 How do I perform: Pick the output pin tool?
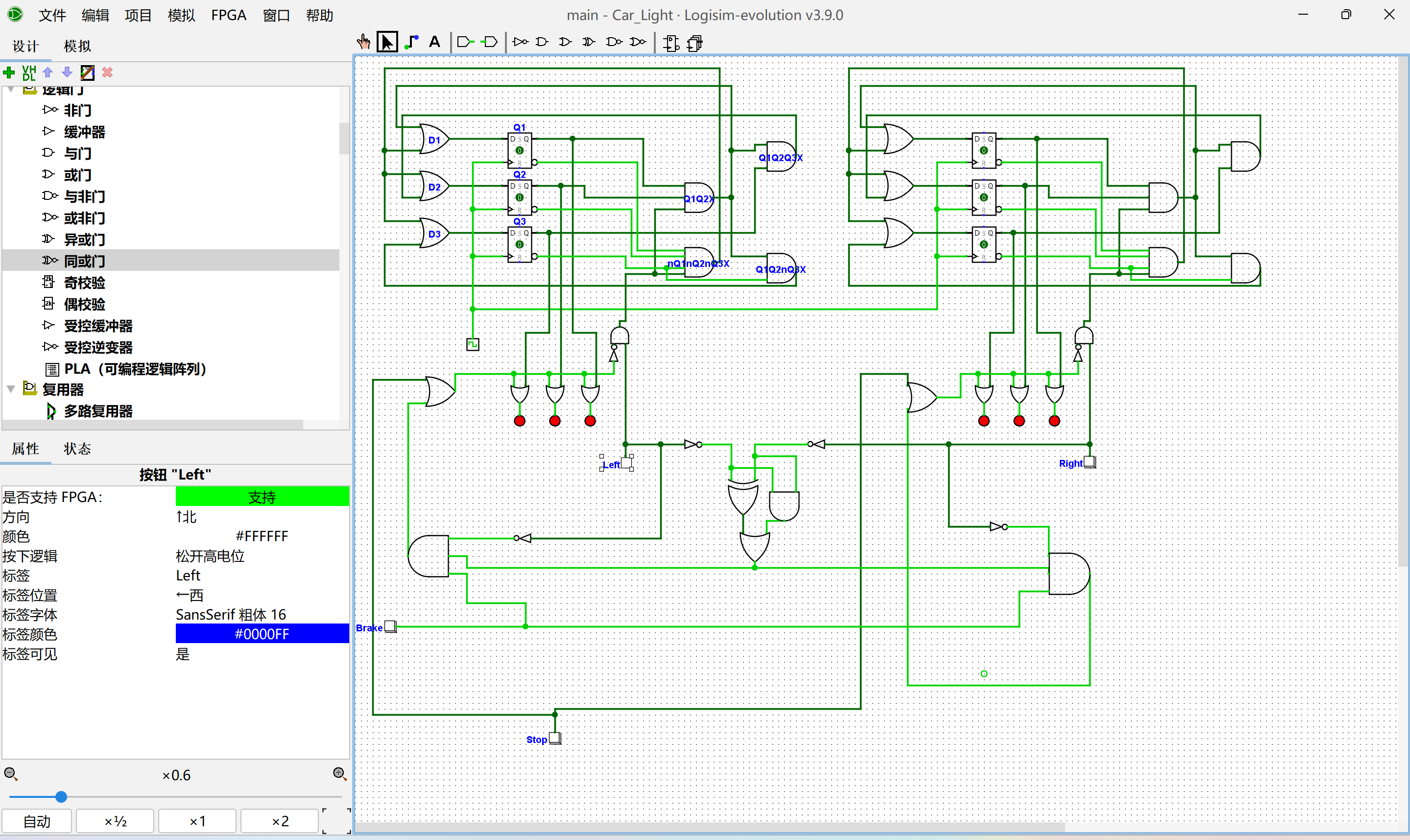pos(489,42)
